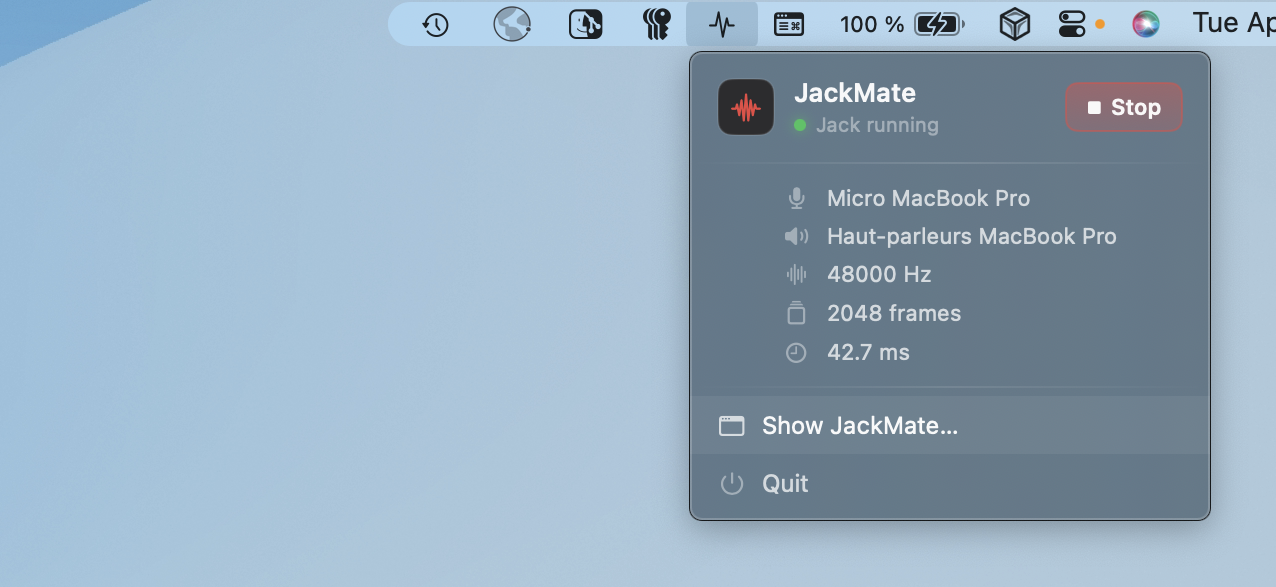Click the globe icon in the menu bar

point(512,25)
